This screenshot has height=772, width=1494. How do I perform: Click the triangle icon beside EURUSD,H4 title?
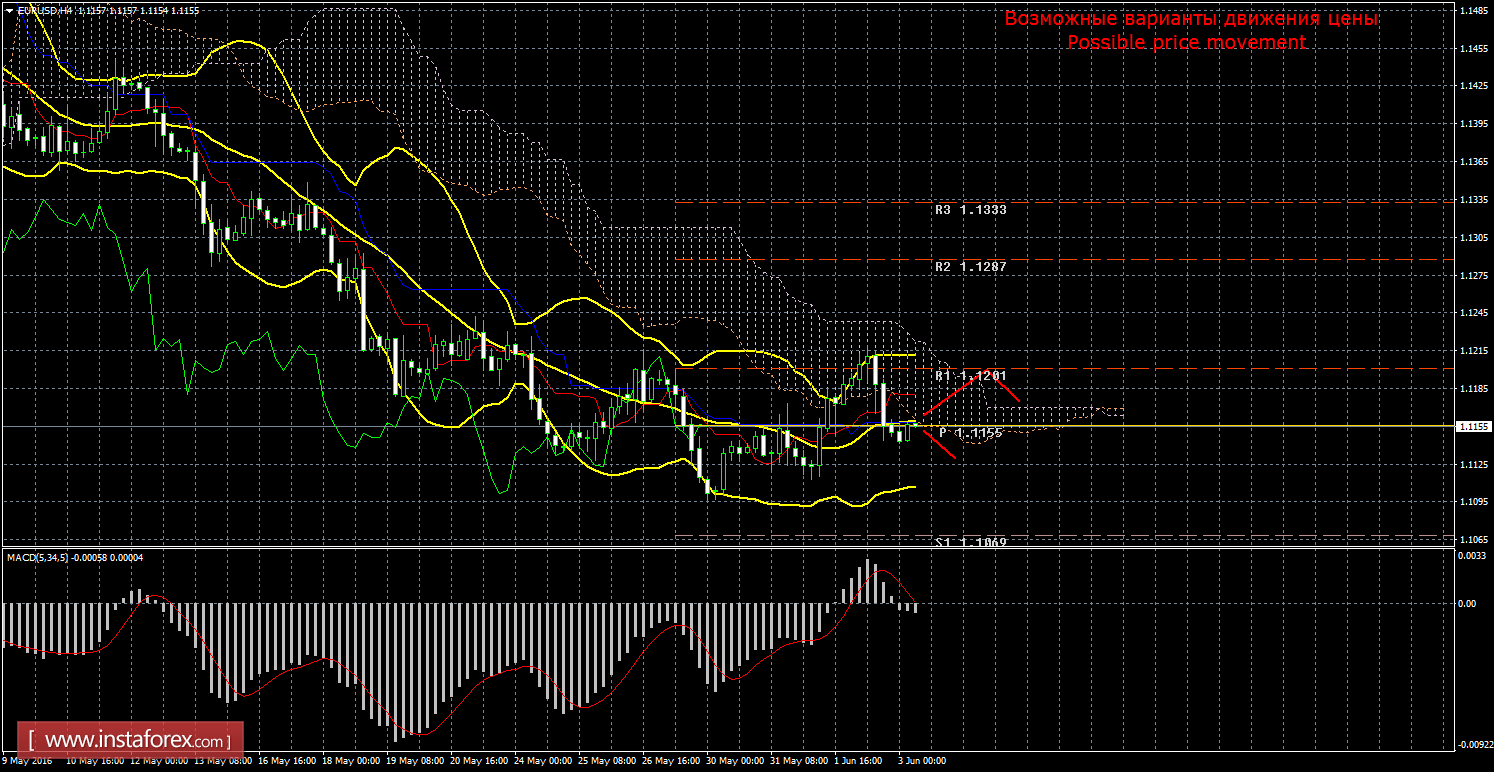(x=9, y=9)
